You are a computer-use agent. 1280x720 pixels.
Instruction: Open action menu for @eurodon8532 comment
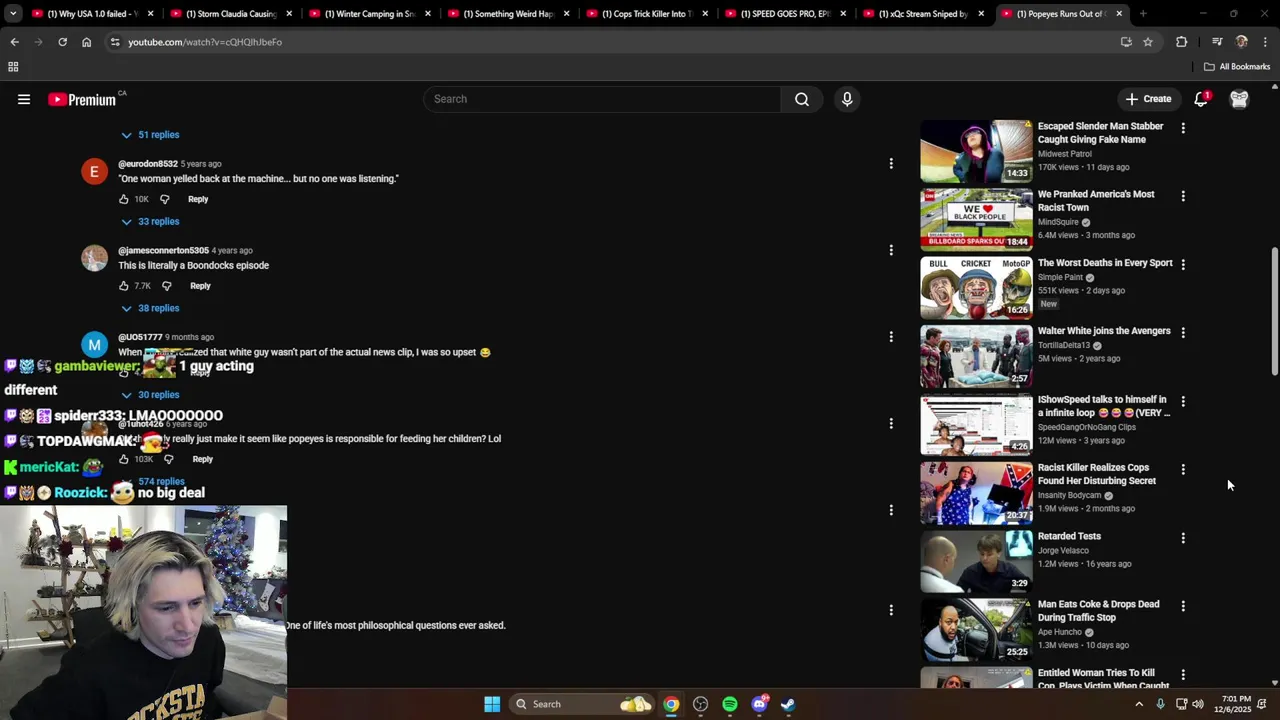pyautogui.click(x=891, y=163)
